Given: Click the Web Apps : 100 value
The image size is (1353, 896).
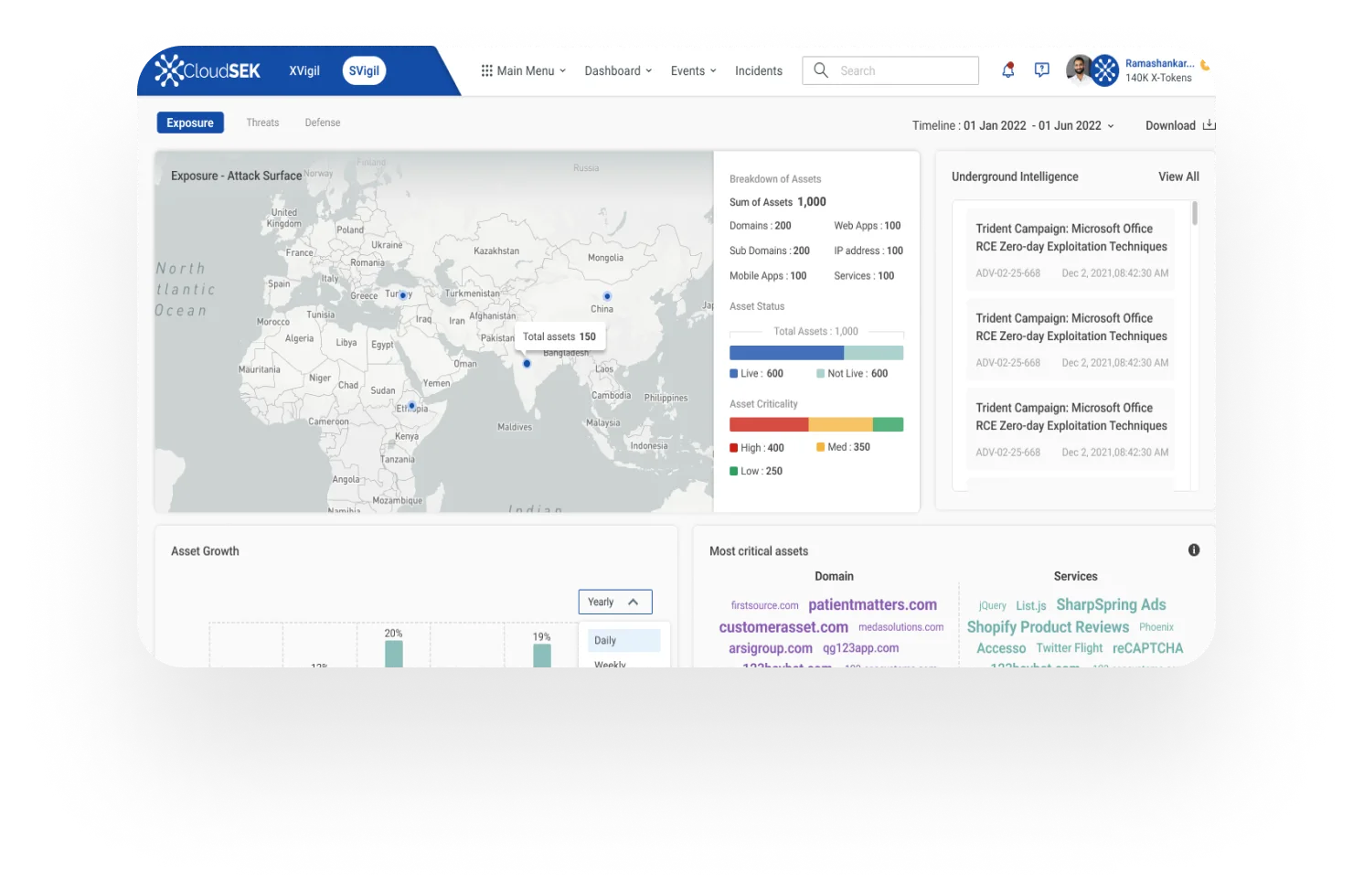Looking at the screenshot, I should click(867, 226).
